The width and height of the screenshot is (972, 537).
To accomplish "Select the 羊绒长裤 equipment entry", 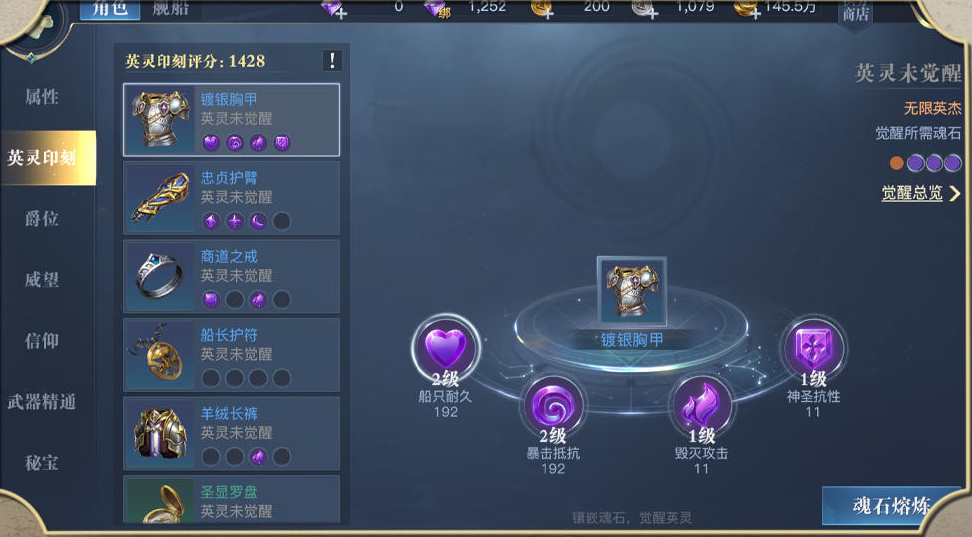I will pyautogui.click(x=231, y=433).
